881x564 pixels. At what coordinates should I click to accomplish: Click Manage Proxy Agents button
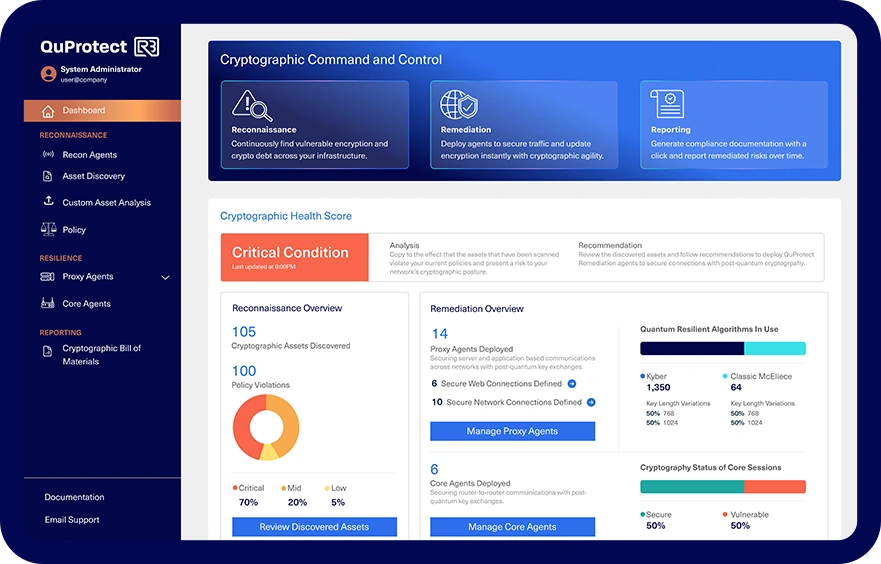[512, 431]
